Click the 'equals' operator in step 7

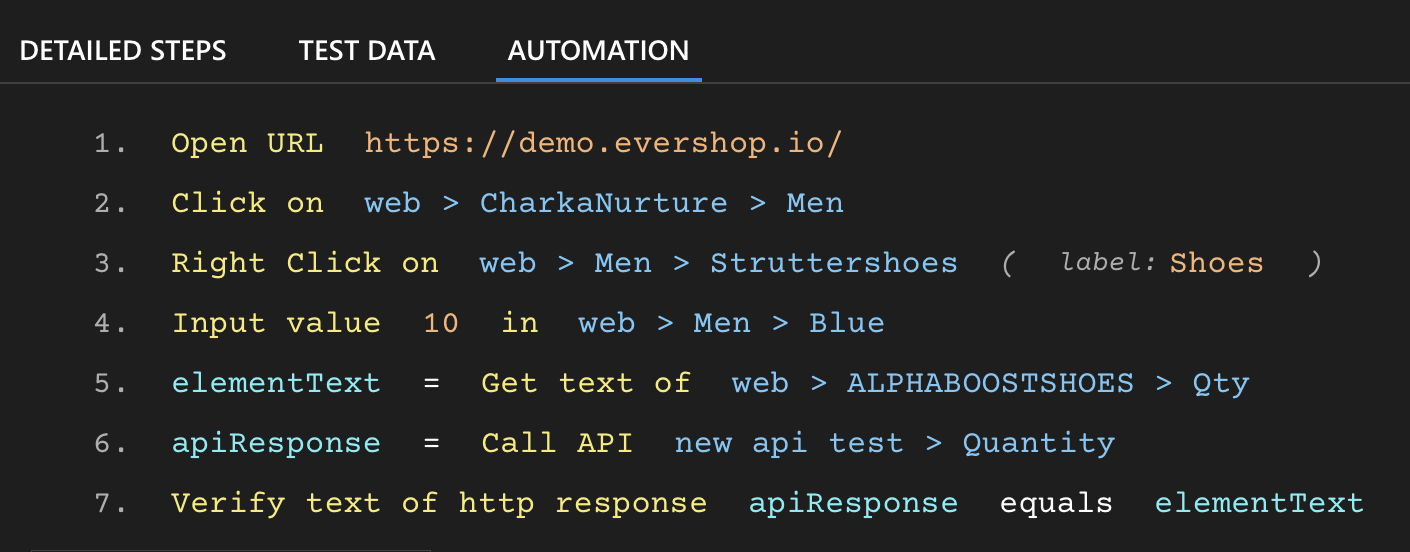[x=1056, y=503]
